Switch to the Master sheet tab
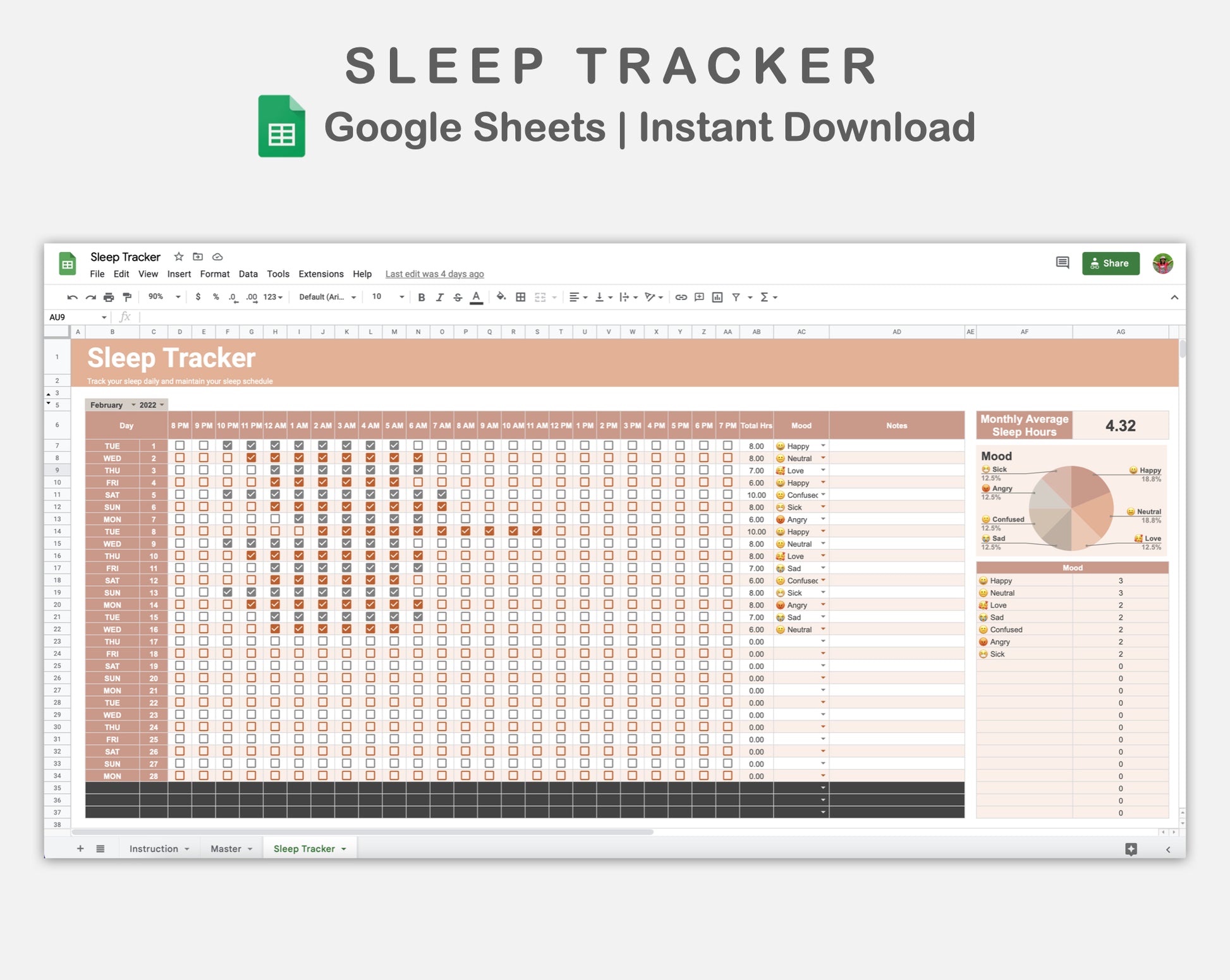Screen dimensions: 1230x980 (x=226, y=849)
